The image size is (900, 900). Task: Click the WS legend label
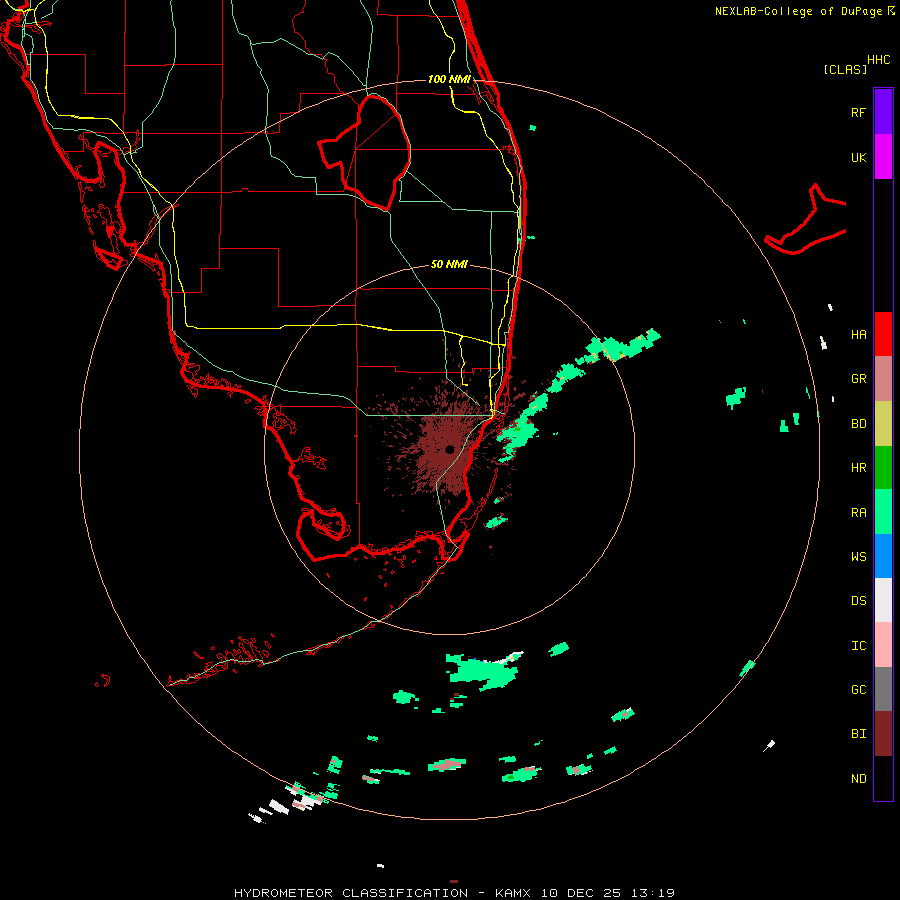coord(858,557)
